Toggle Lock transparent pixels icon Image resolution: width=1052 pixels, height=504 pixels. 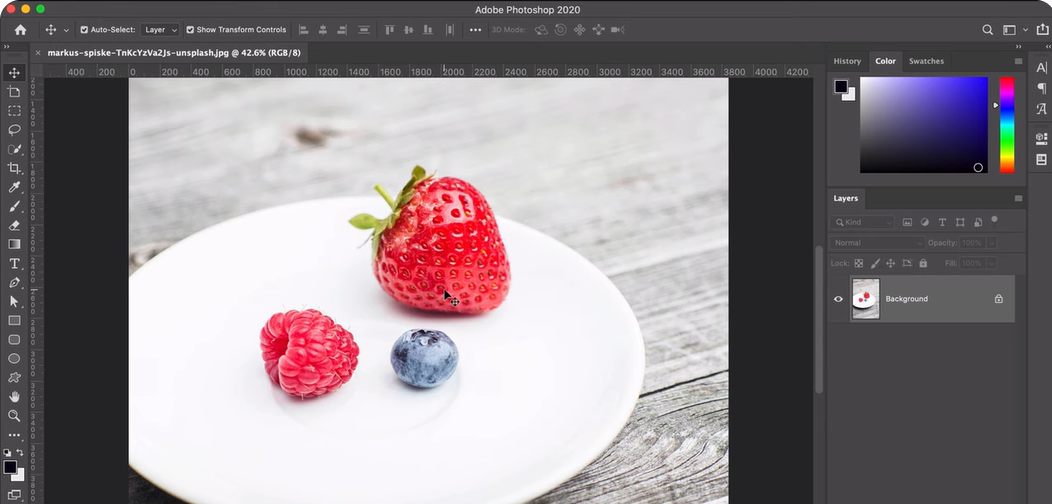click(859, 263)
